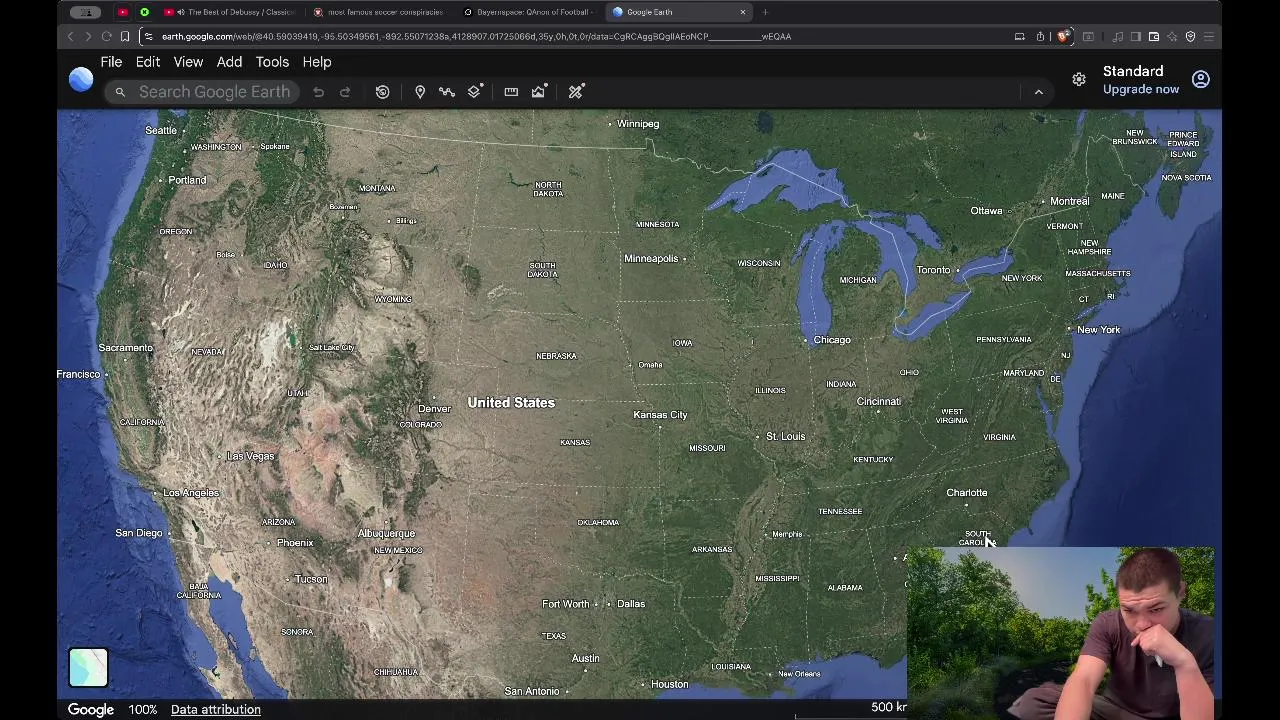1280x720 pixels.
Task: Open the account profile icon
Action: tap(1201, 79)
